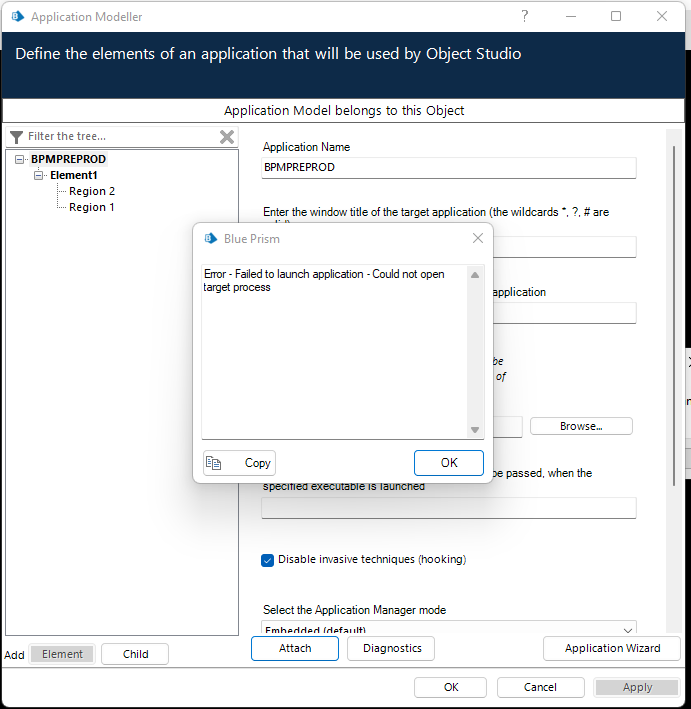Click the command line parameters field
Viewport: 691px width, 709px height.
coord(449,508)
